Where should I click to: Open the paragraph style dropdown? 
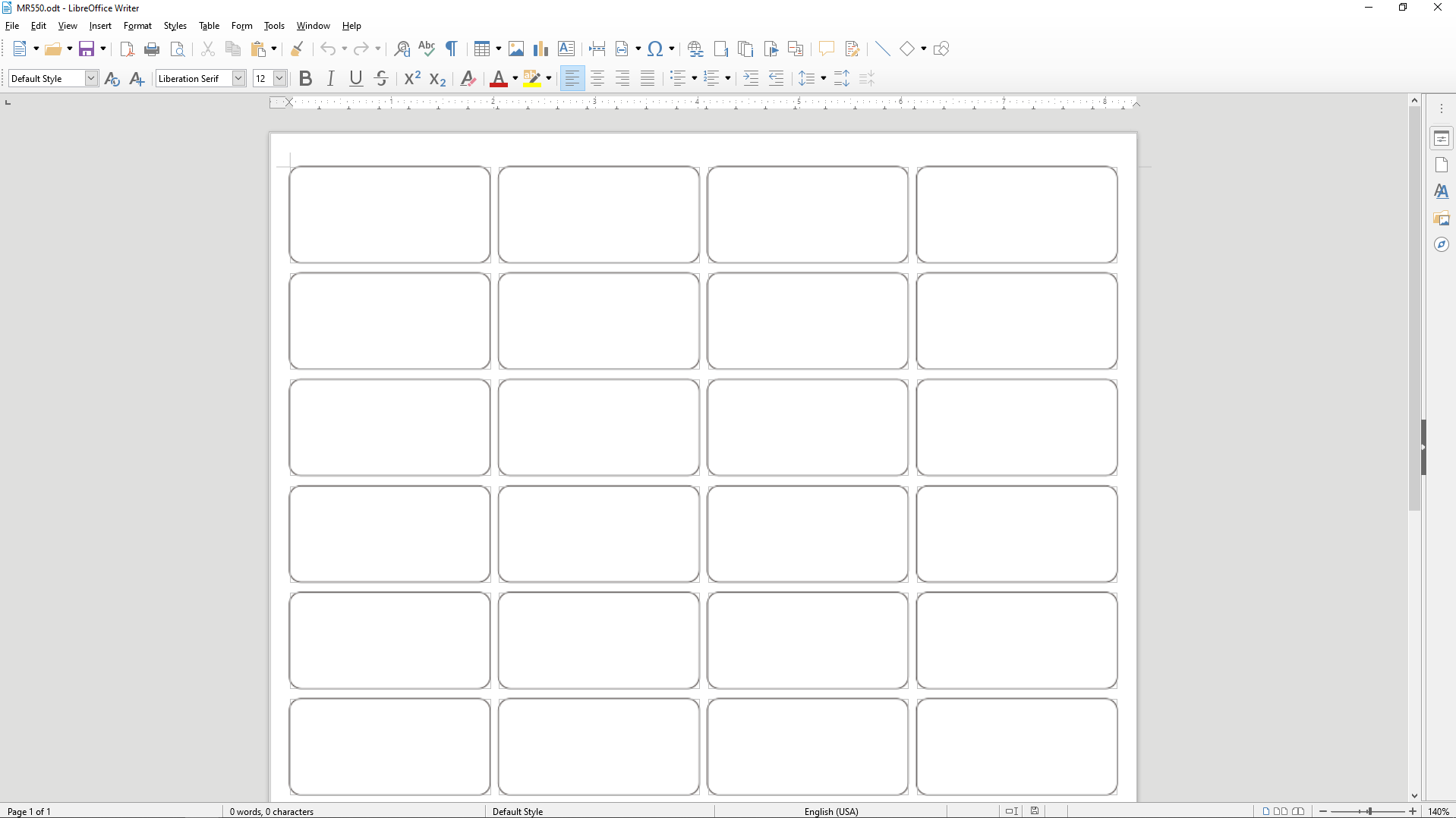click(x=90, y=78)
